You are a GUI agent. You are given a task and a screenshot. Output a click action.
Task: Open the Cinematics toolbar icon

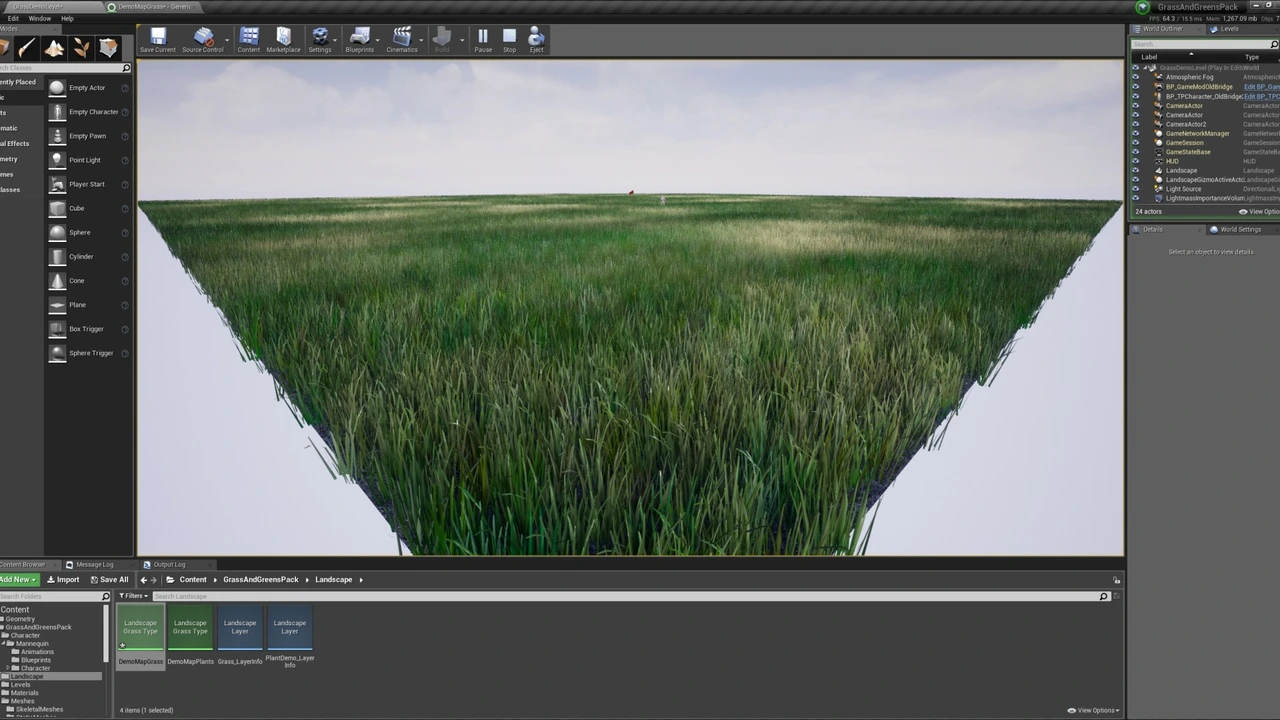pos(402,40)
